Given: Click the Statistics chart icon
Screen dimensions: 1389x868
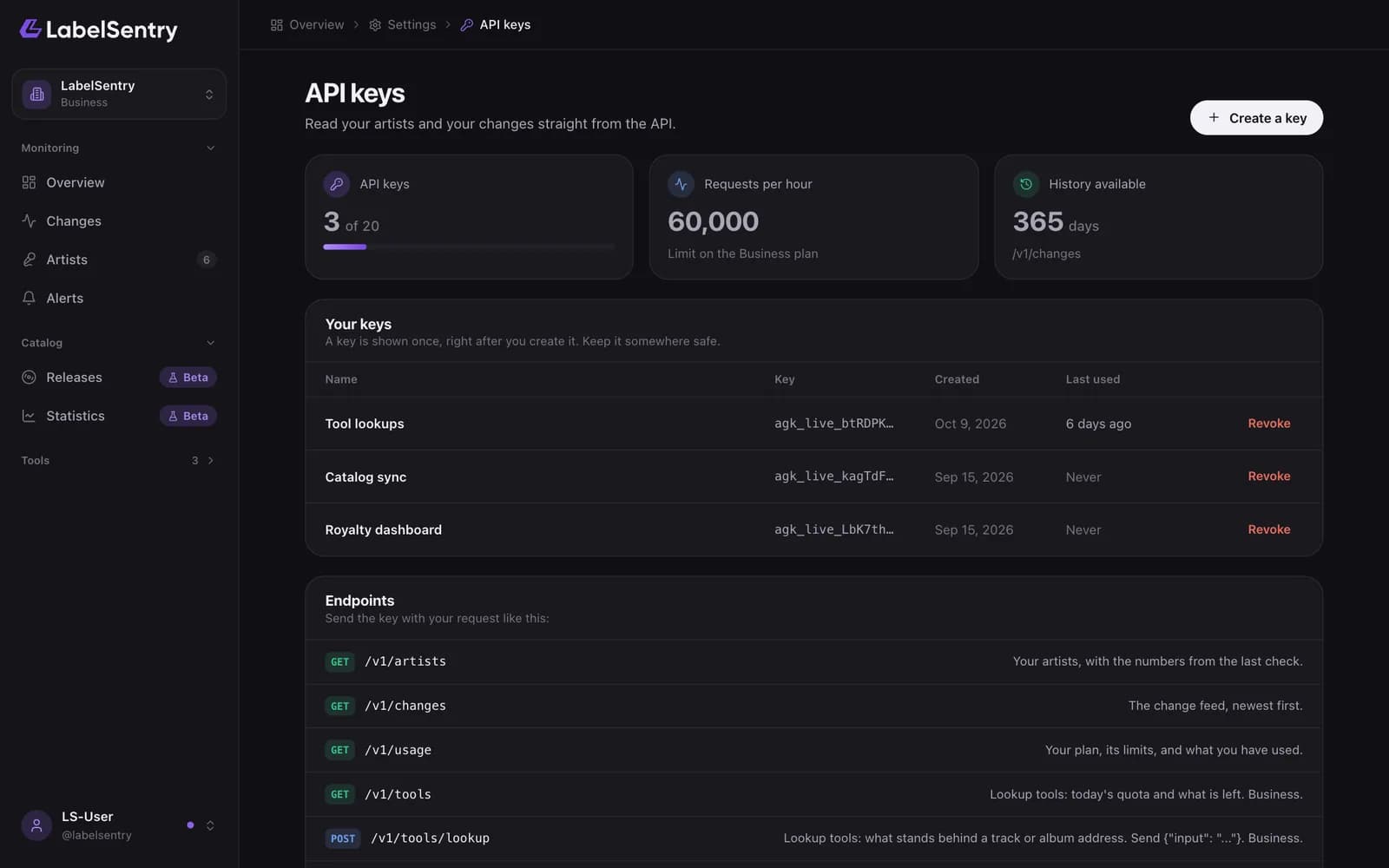Looking at the screenshot, I should coord(29,416).
